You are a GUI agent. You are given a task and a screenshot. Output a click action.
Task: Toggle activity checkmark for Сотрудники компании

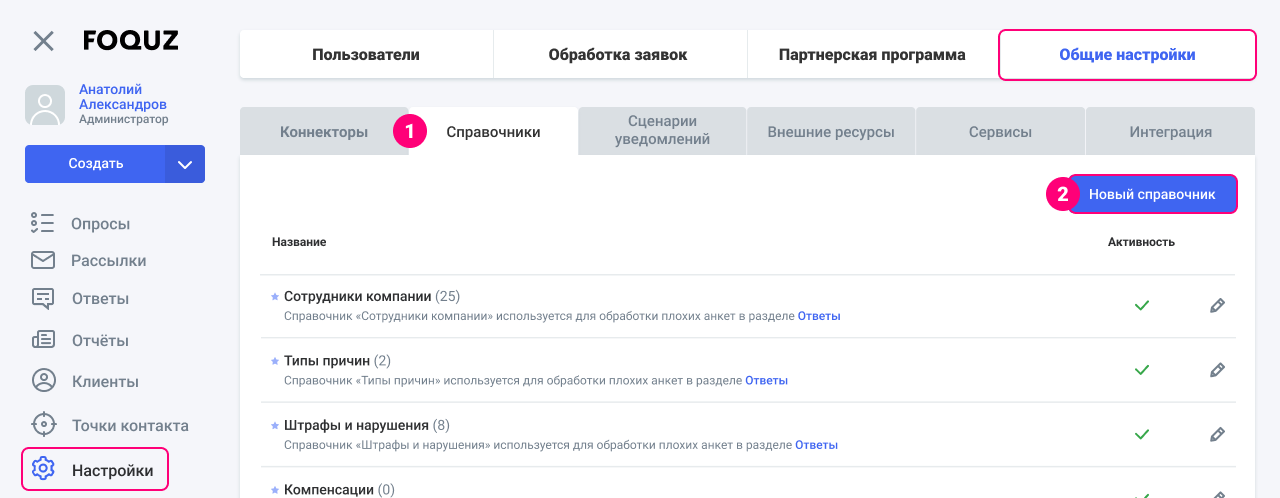pos(1142,306)
